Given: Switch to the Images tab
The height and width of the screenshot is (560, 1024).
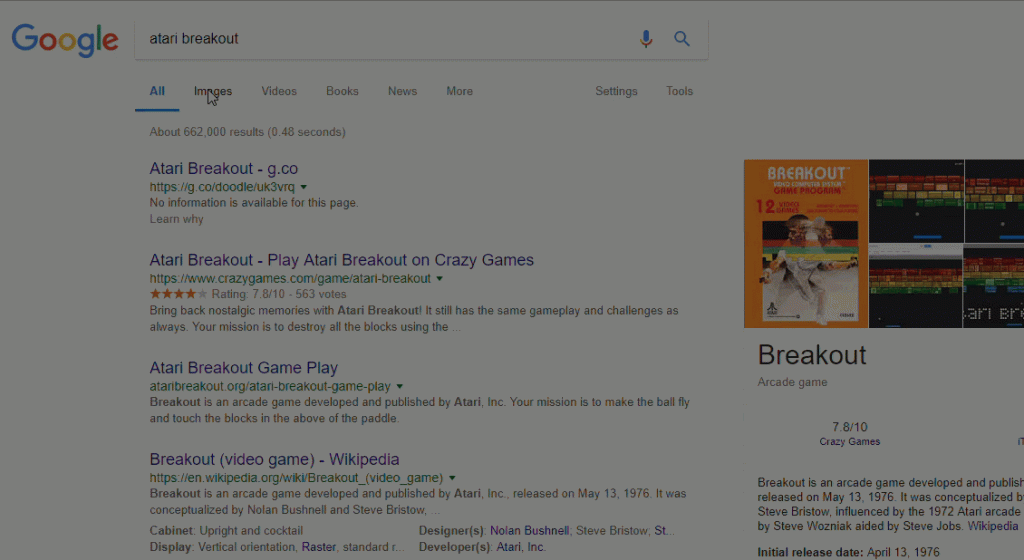Looking at the screenshot, I should 213,91.
